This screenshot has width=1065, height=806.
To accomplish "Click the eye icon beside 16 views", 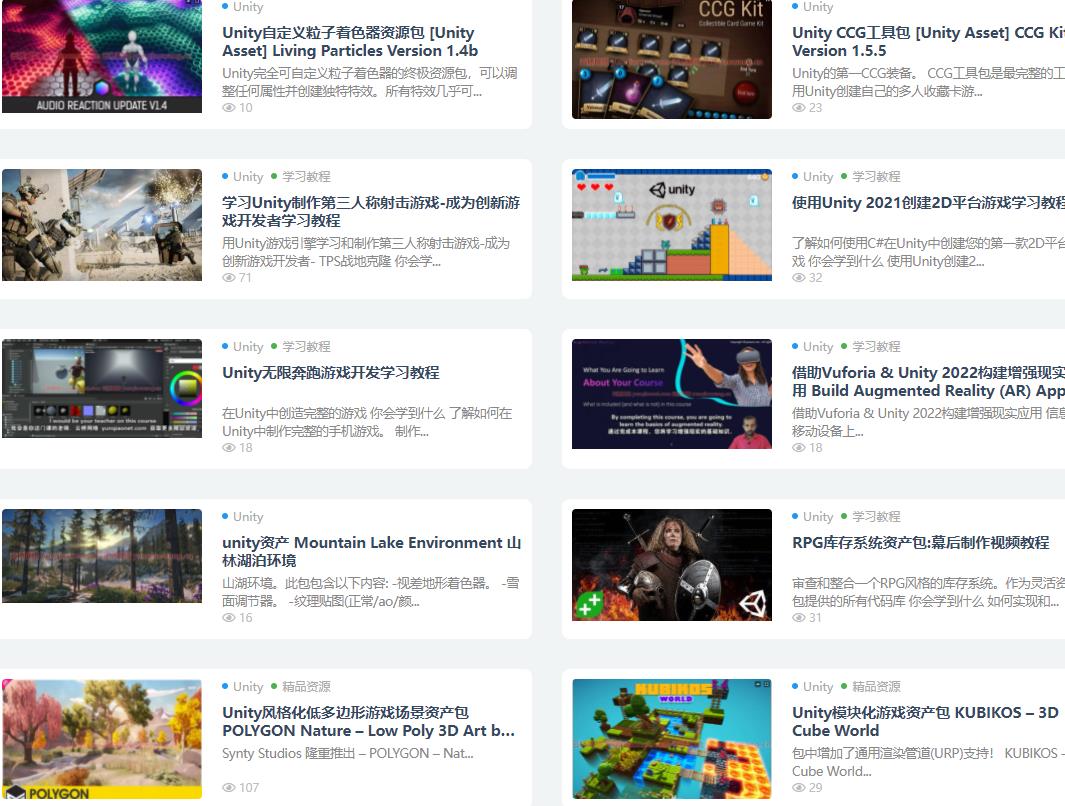I will pyautogui.click(x=229, y=617).
